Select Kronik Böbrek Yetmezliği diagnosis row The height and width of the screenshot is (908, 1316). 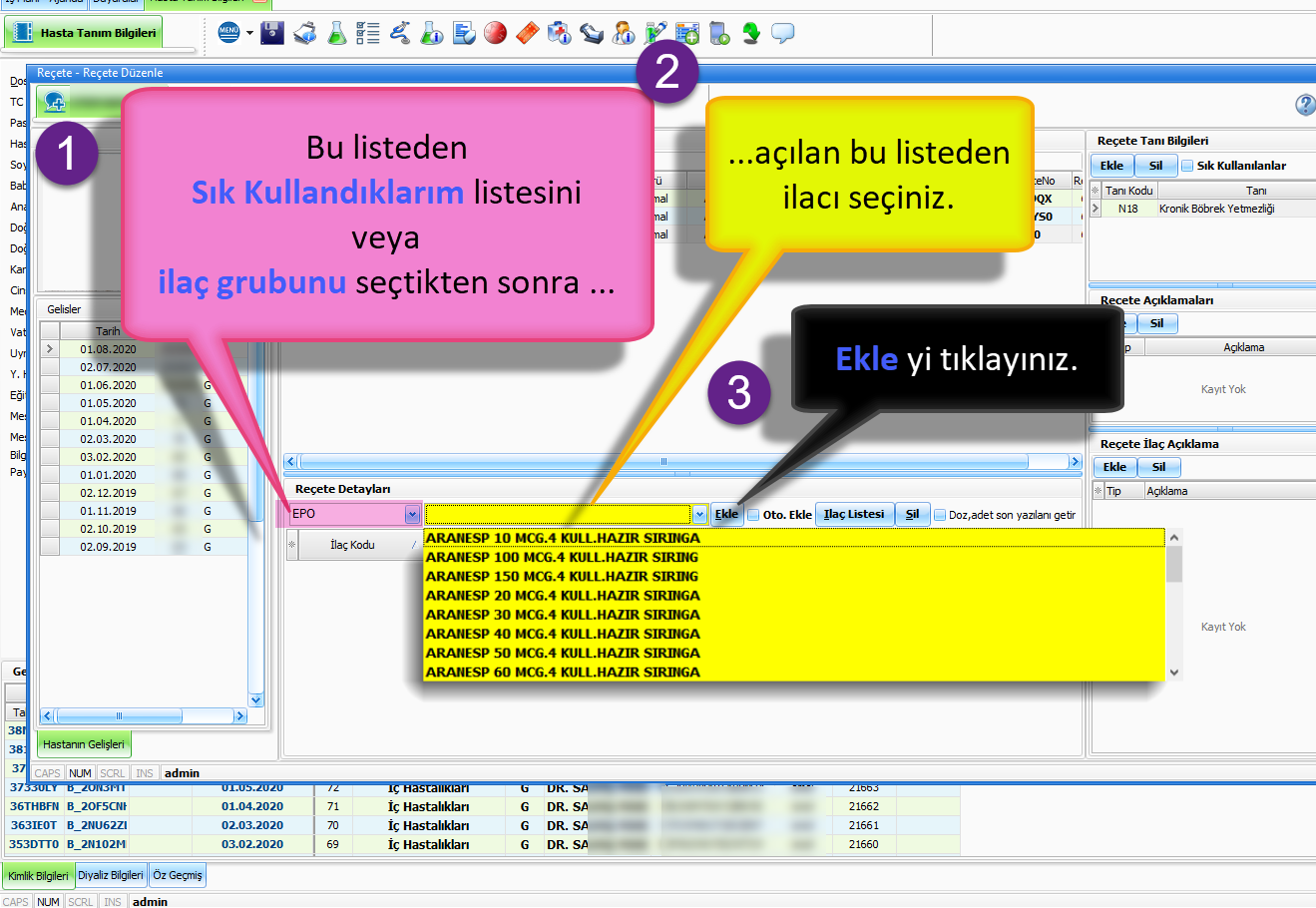[1202, 209]
